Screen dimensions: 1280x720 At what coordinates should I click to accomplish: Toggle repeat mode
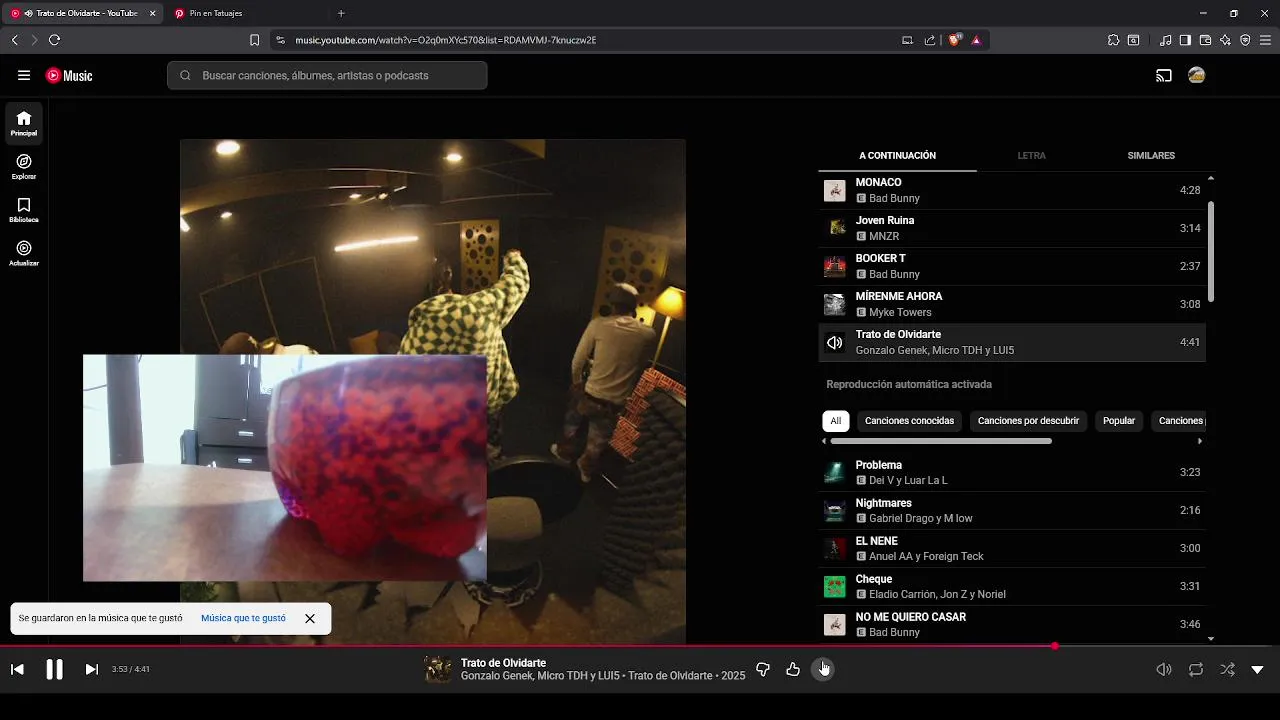(1196, 669)
